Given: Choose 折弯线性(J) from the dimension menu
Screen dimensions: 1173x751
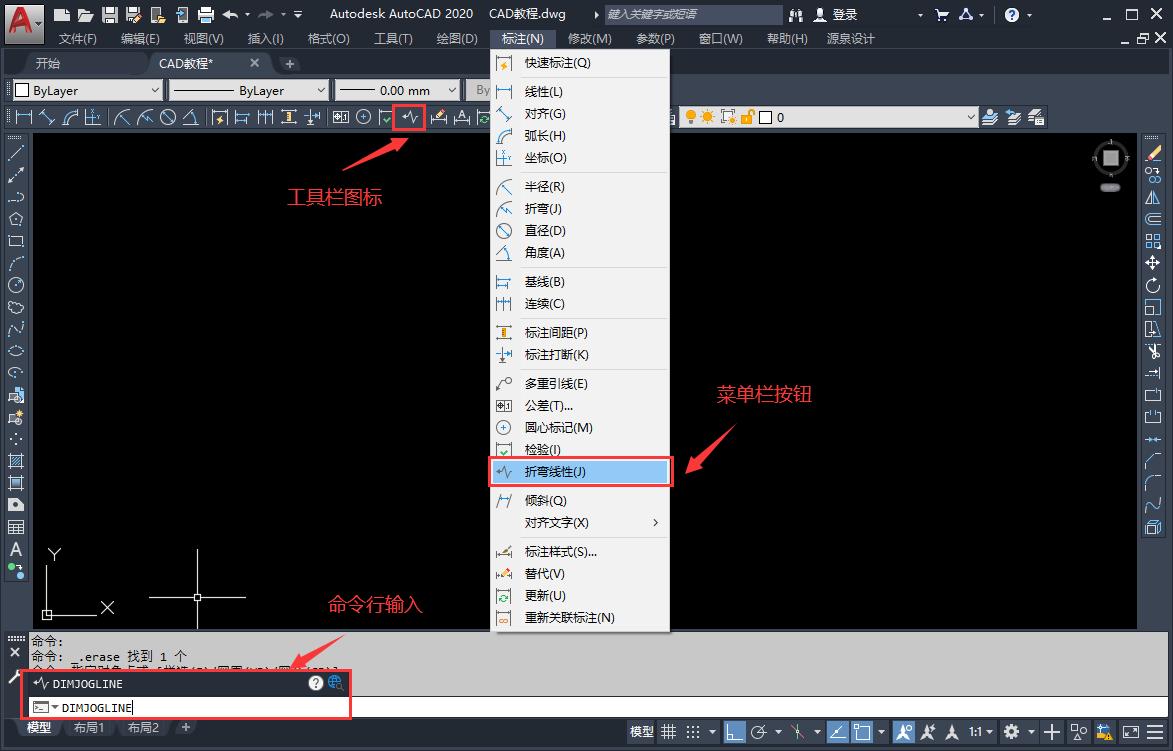Looking at the screenshot, I should point(581,472).
